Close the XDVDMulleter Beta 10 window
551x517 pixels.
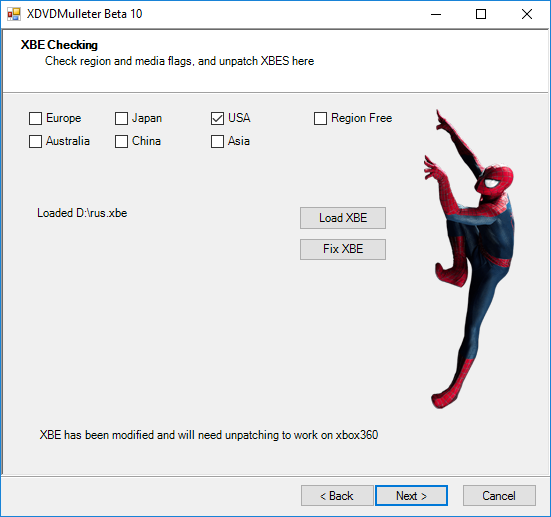pos(526,14)
